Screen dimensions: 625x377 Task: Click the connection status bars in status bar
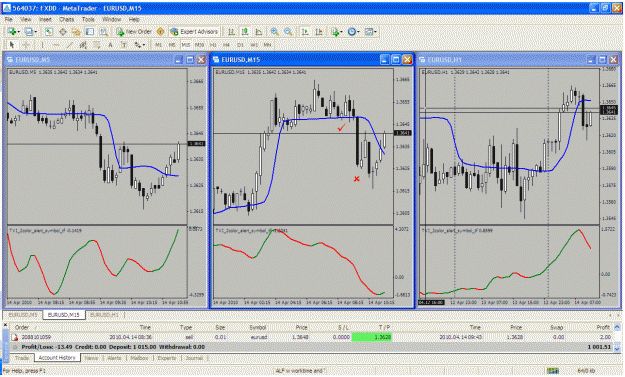pos(552,371)
